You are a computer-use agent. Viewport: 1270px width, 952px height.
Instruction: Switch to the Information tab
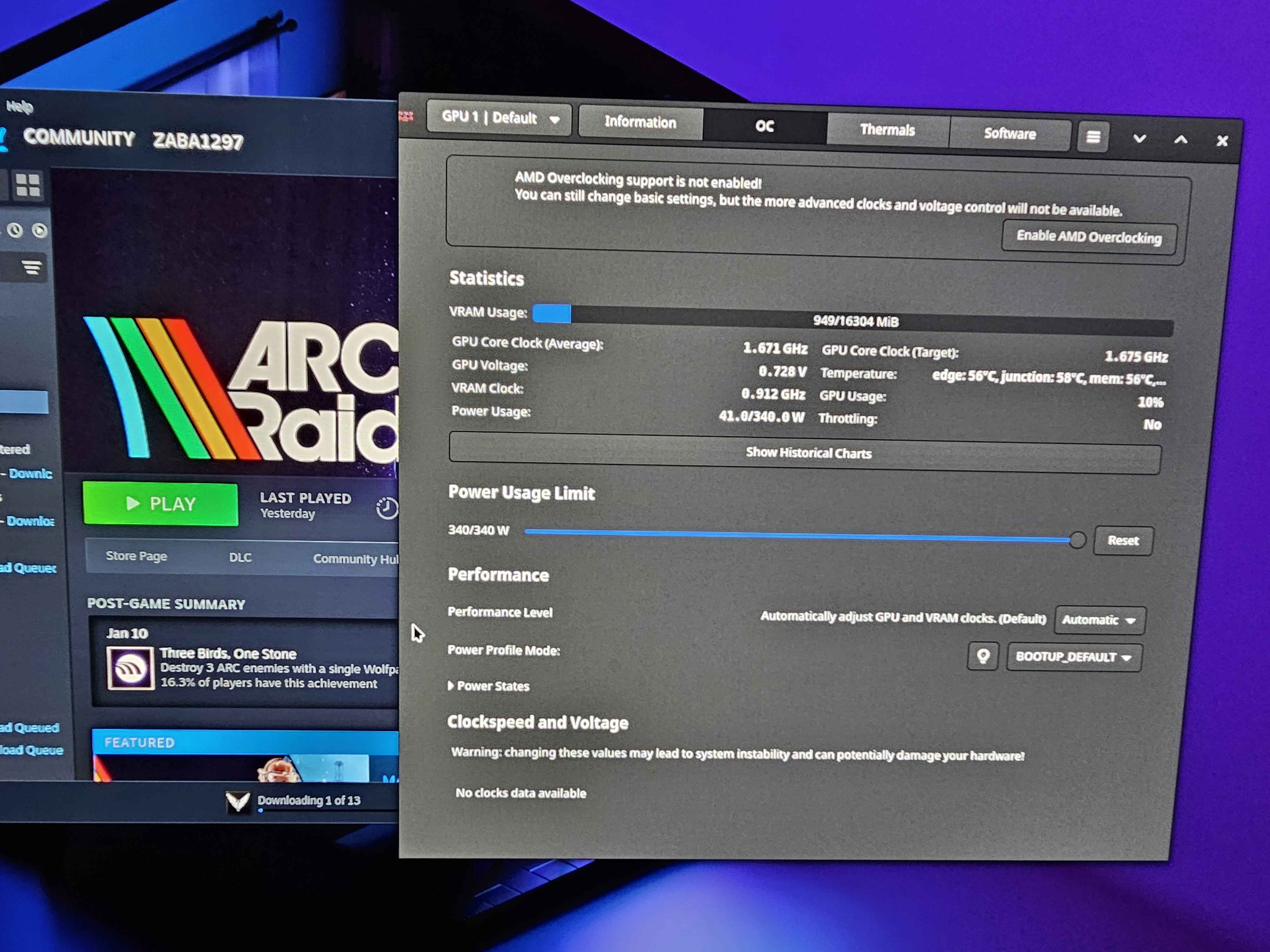point(640,122)
